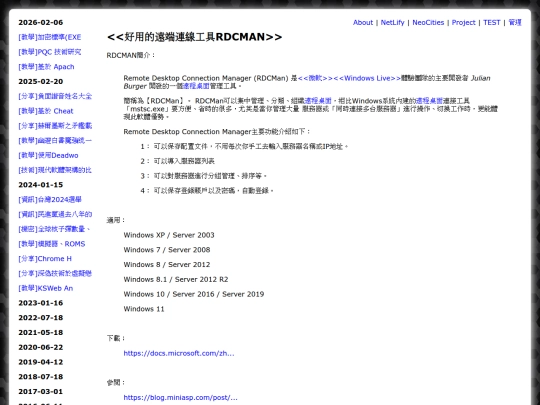Image resolution: width=540 pixels, height=405 pixels.
Task: Open the [技術] tagged sidebar post
Action: click(55, 170)
